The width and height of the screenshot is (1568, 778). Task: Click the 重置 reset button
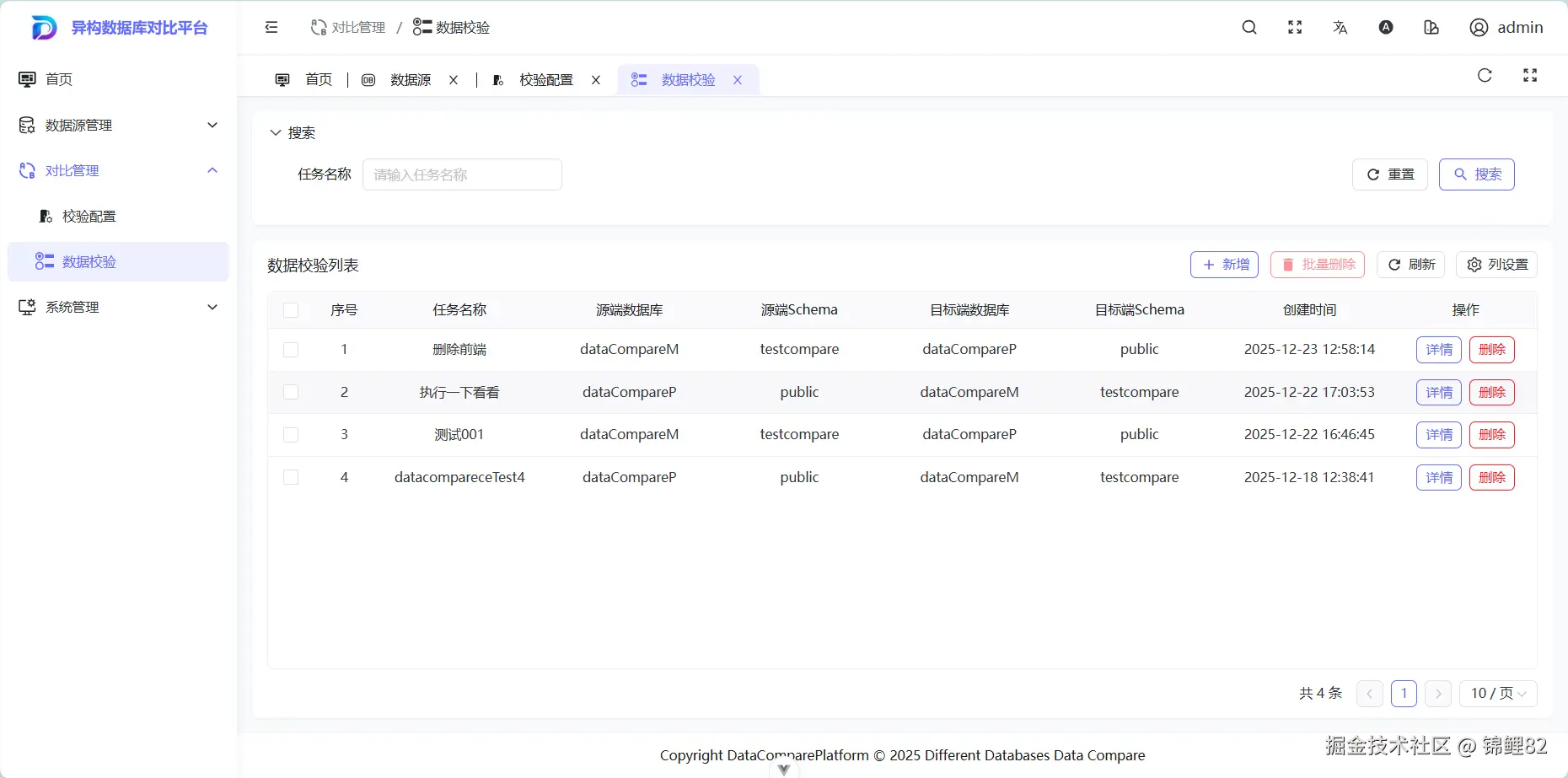coord(1390,174)
